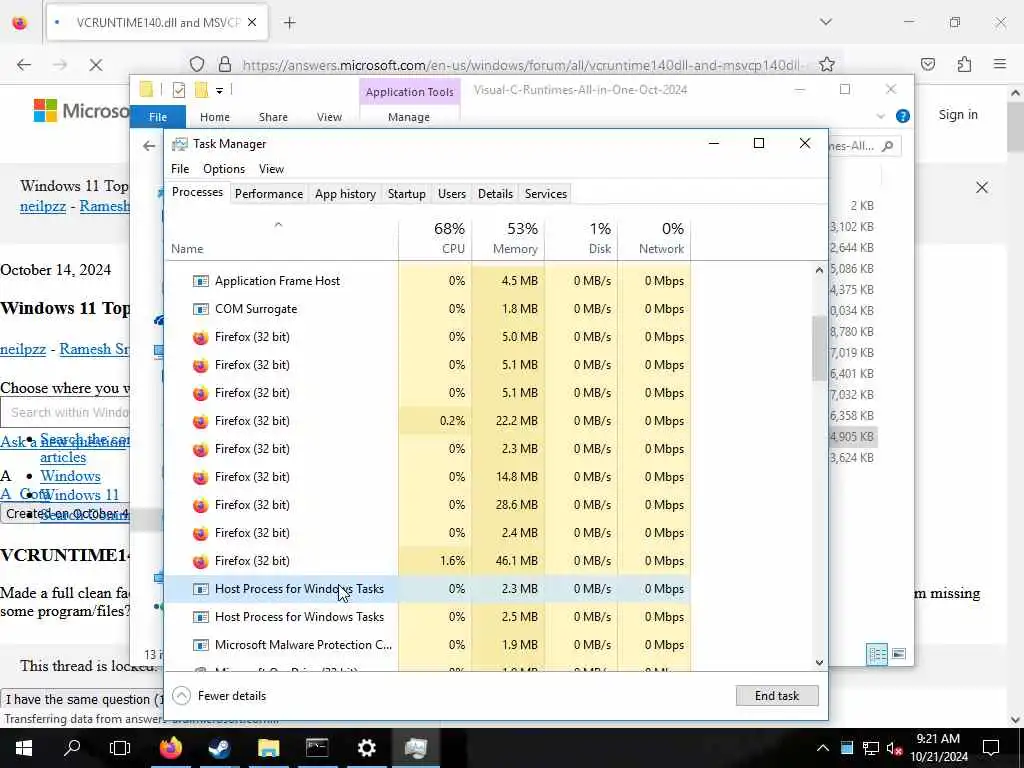This screenshot has height=768, width=1024.
Task: Select Firefox process using 22.2 MB
Action: [x=427, y=421]
